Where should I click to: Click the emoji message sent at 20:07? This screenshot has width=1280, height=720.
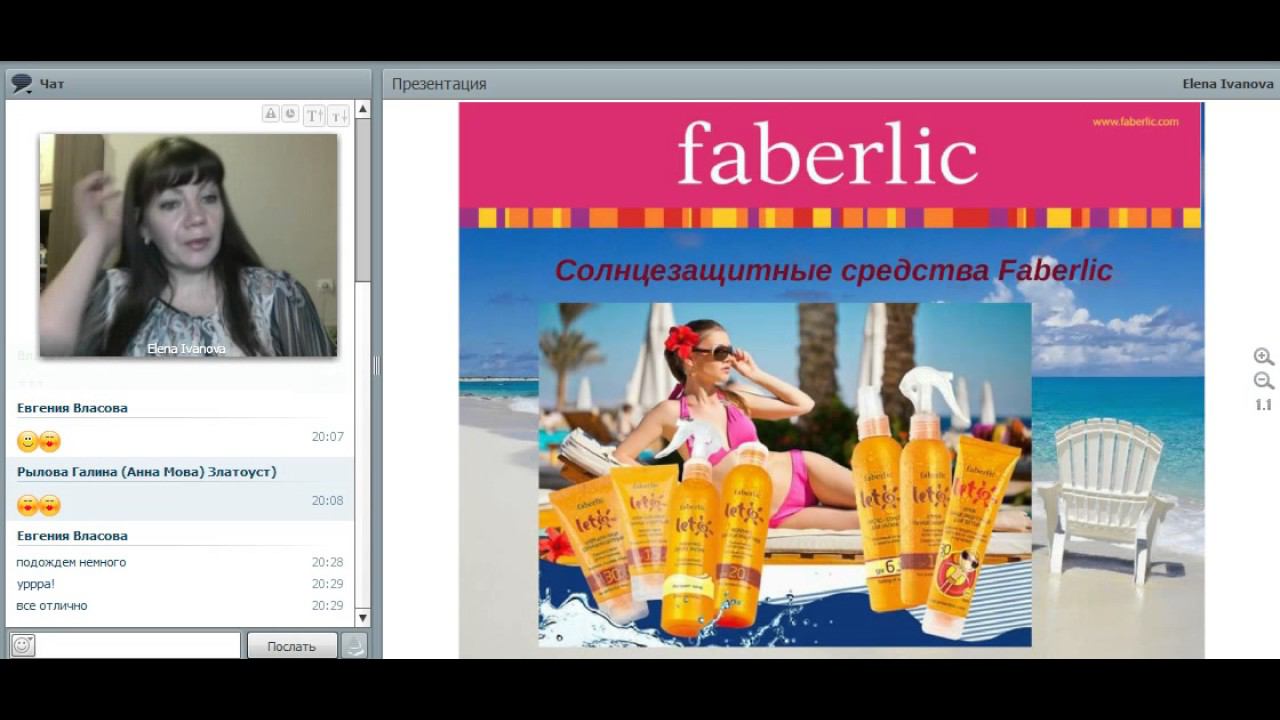(39, 441)
